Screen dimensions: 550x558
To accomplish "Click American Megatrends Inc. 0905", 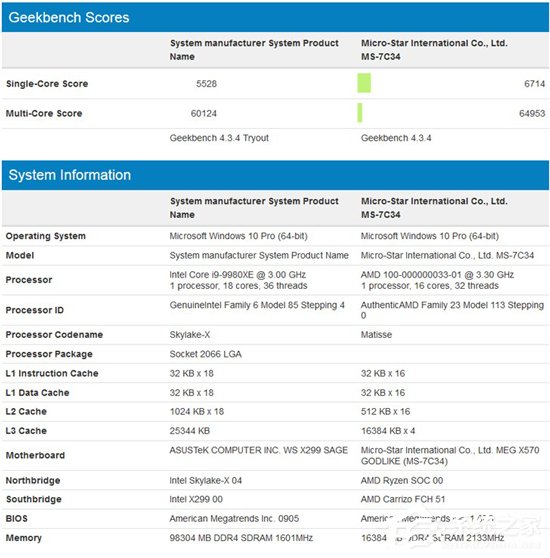I will coord(234,519).
